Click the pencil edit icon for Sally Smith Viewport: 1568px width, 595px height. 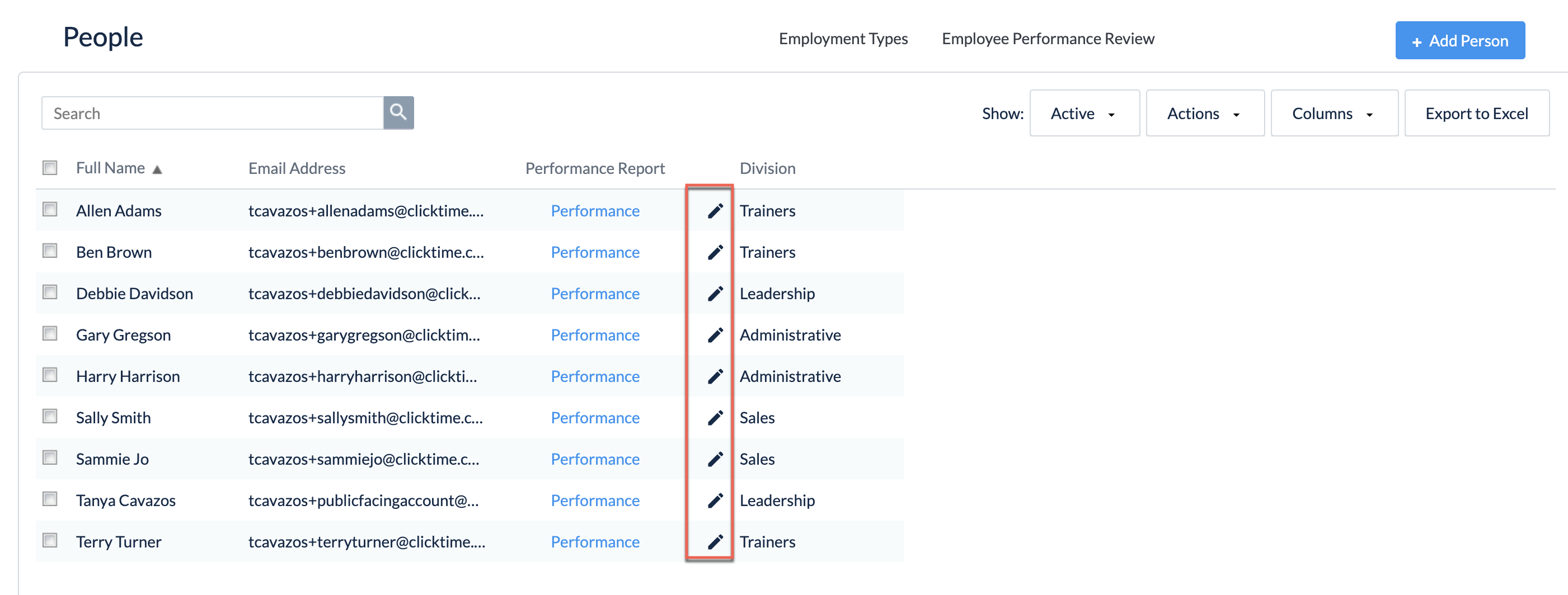point(715,418)
